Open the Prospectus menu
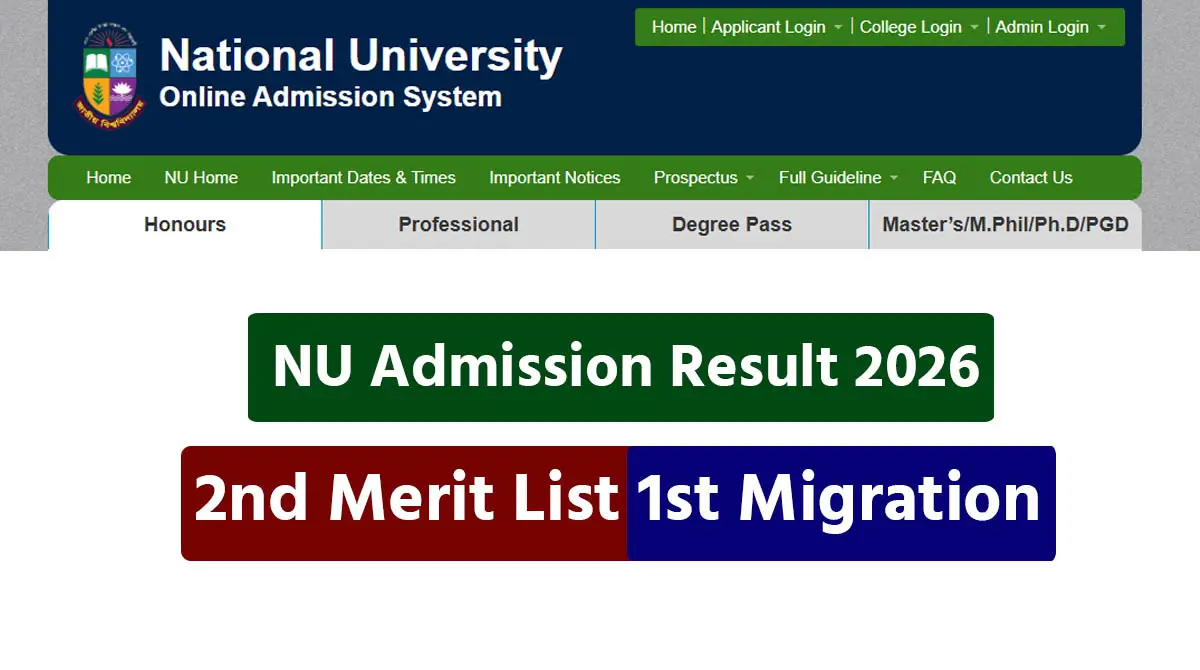The height and width of the screenshot is (670, 1200). tap(696, 177)
